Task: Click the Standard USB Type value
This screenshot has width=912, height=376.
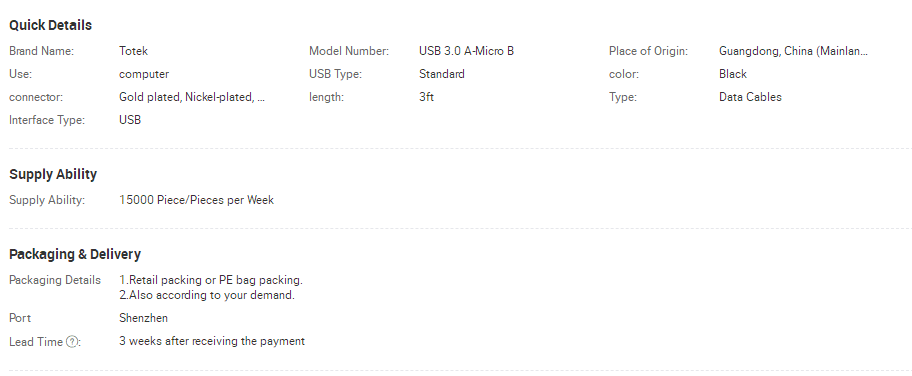Action: coord(441,75)
